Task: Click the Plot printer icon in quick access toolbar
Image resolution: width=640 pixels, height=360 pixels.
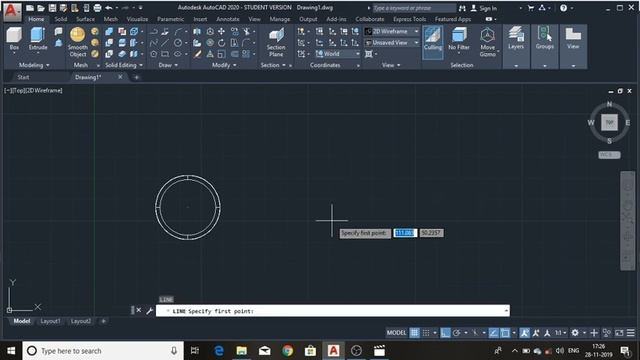Action: [97, 8]
